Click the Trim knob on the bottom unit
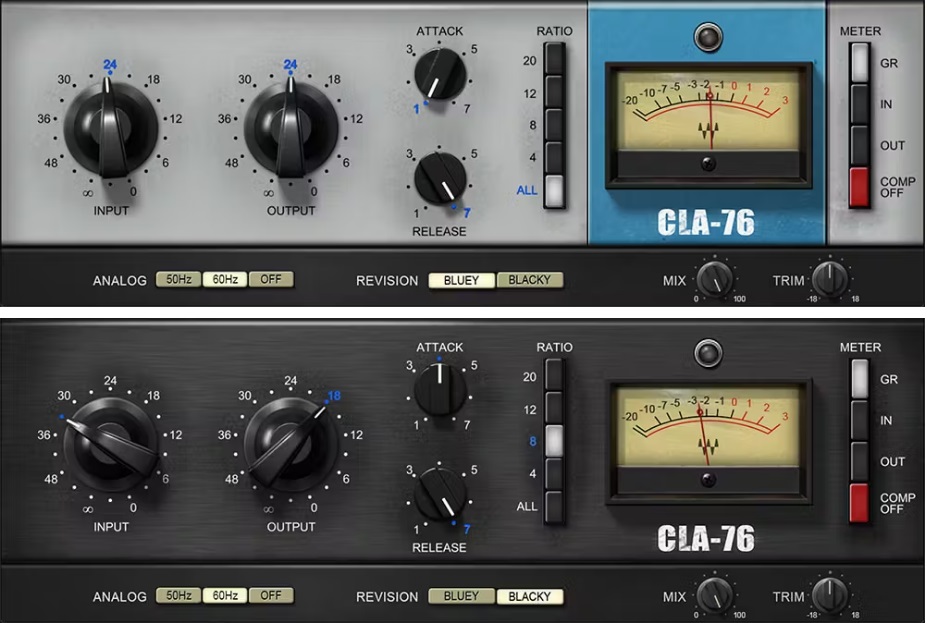This screenshot has width=927, height=623. click(x=831, y=596)
